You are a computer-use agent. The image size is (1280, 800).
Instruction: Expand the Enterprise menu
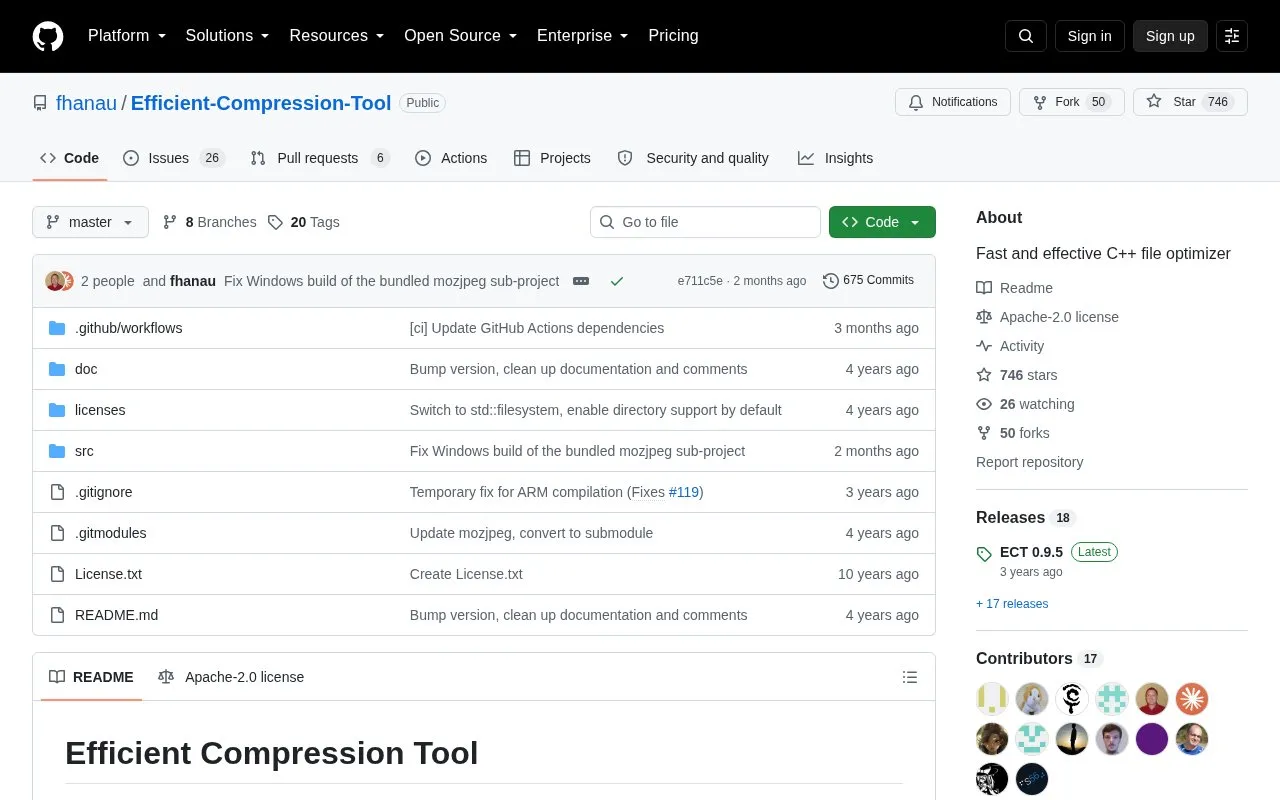click(583, 36)
